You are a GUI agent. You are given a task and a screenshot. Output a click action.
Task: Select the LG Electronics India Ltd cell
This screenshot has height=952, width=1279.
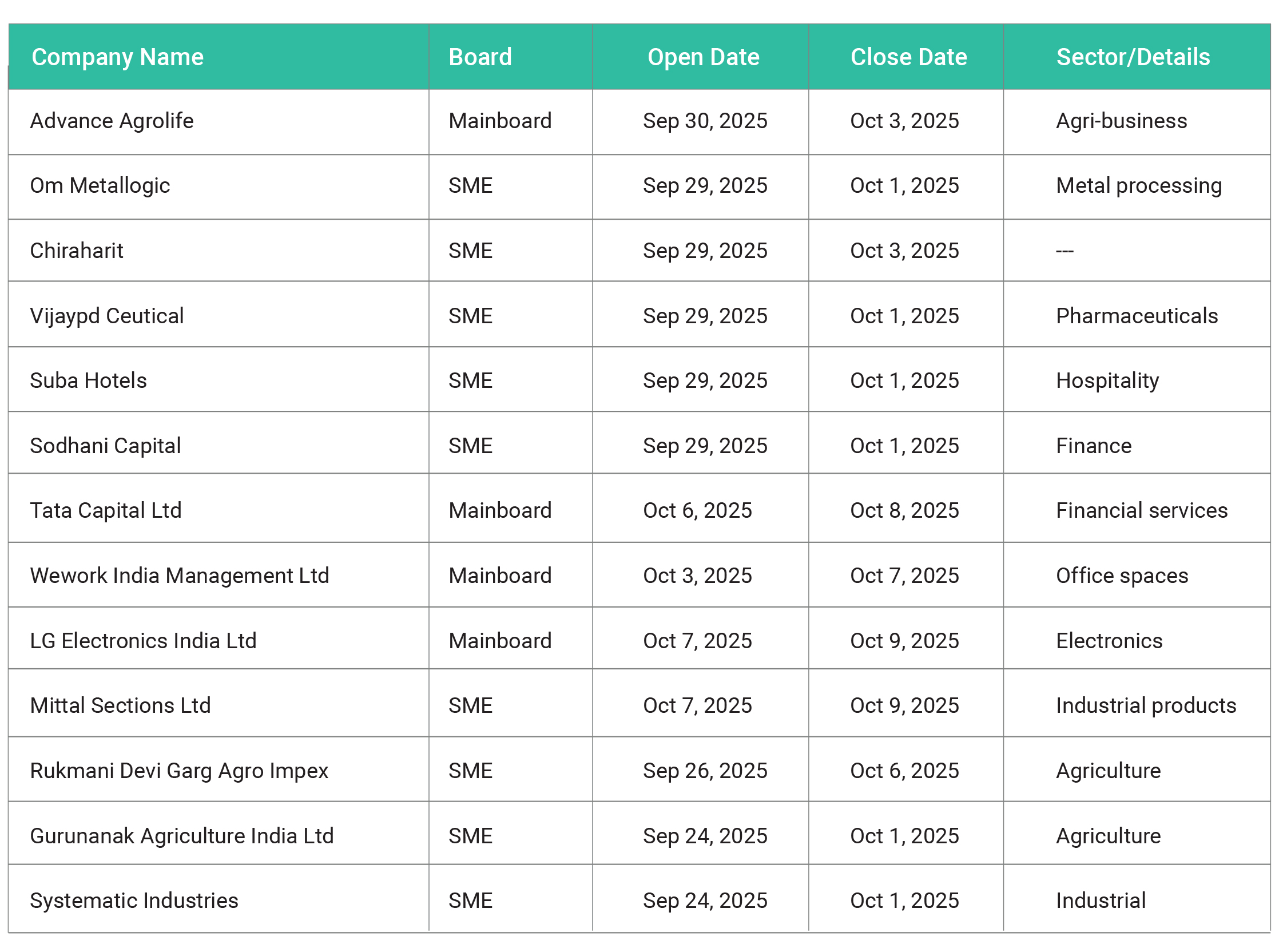pyautogui.click(x=144, y=640)
